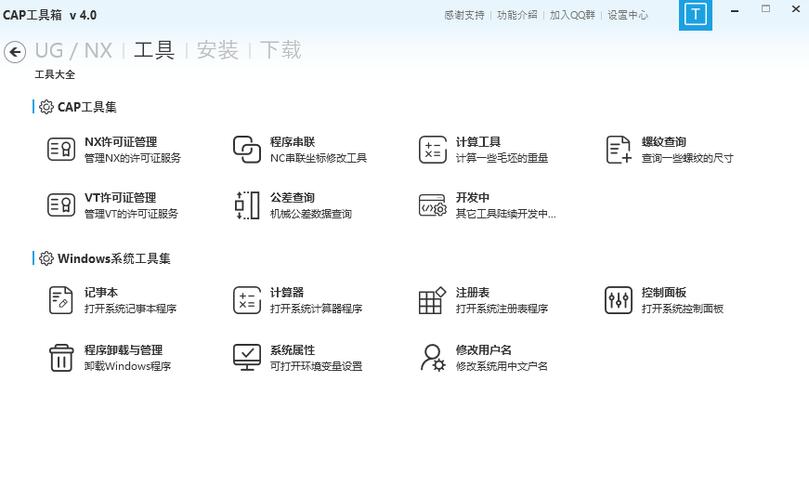Open the 注册表 registry editor icon
Screen dimensions: 809x500
point(432,300)
